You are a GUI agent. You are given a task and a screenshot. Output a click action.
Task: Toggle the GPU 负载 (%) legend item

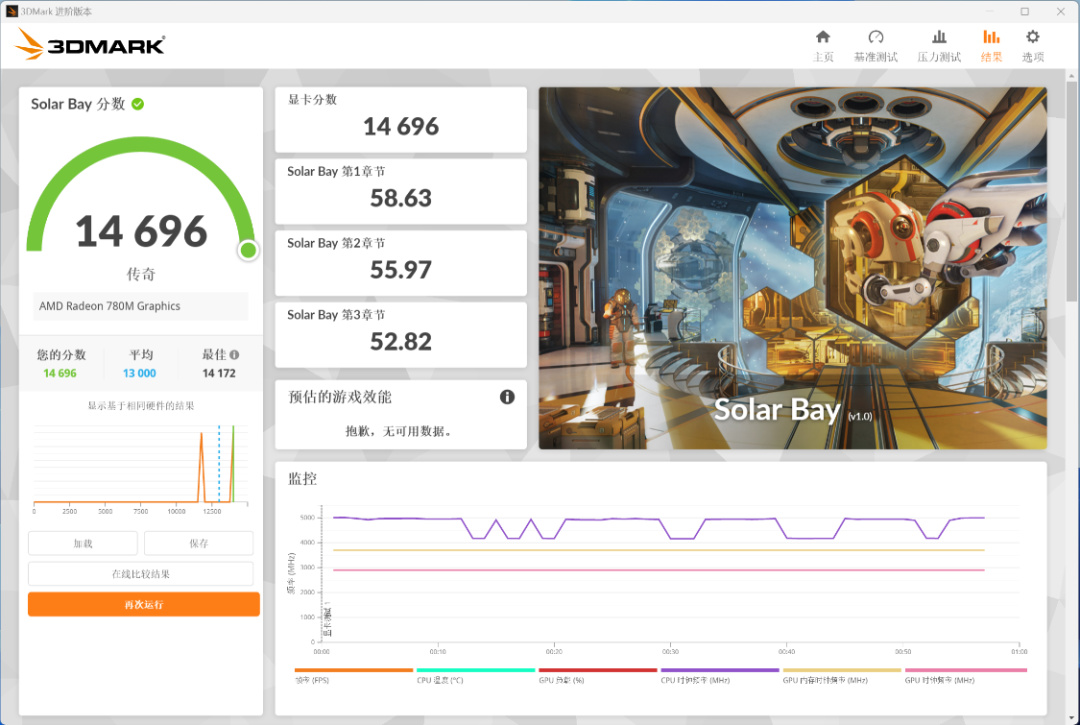click(597, 675)
